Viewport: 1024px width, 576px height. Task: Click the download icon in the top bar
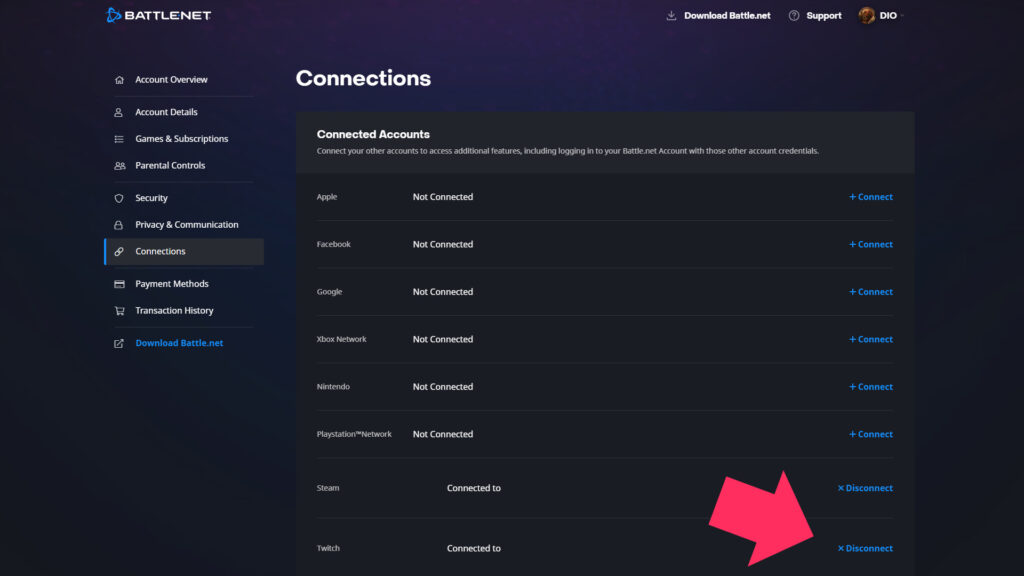click(x=671, y=16)
